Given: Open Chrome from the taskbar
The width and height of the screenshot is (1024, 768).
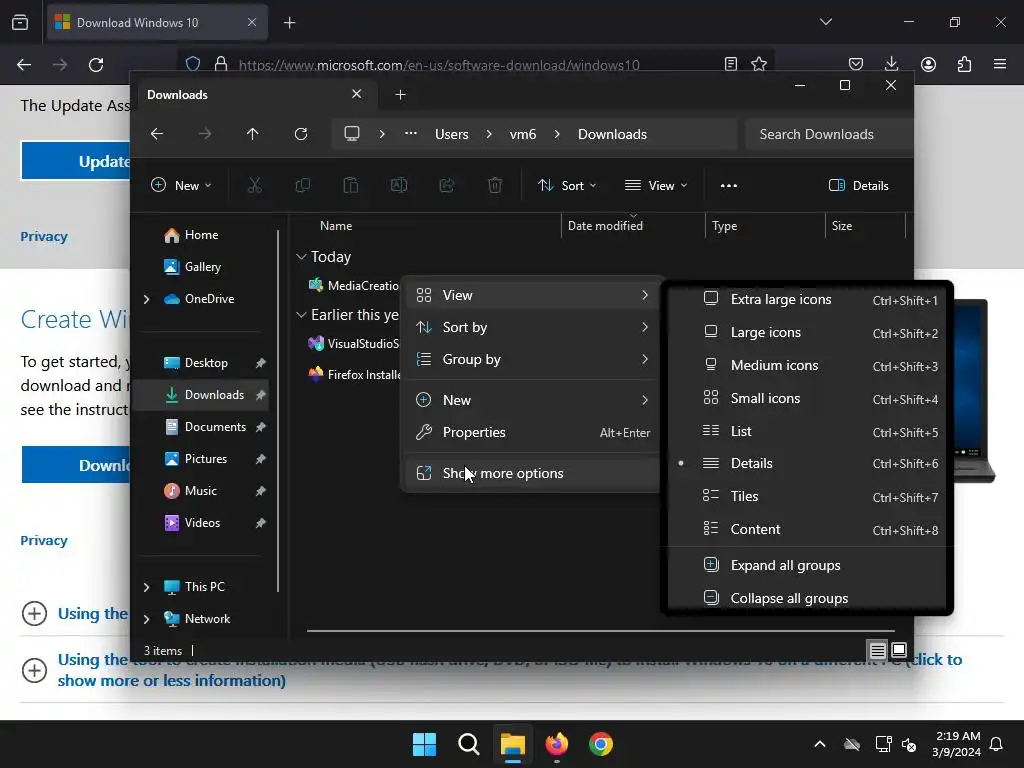Looking at the screenshot, I should click(x=601, y=744).
